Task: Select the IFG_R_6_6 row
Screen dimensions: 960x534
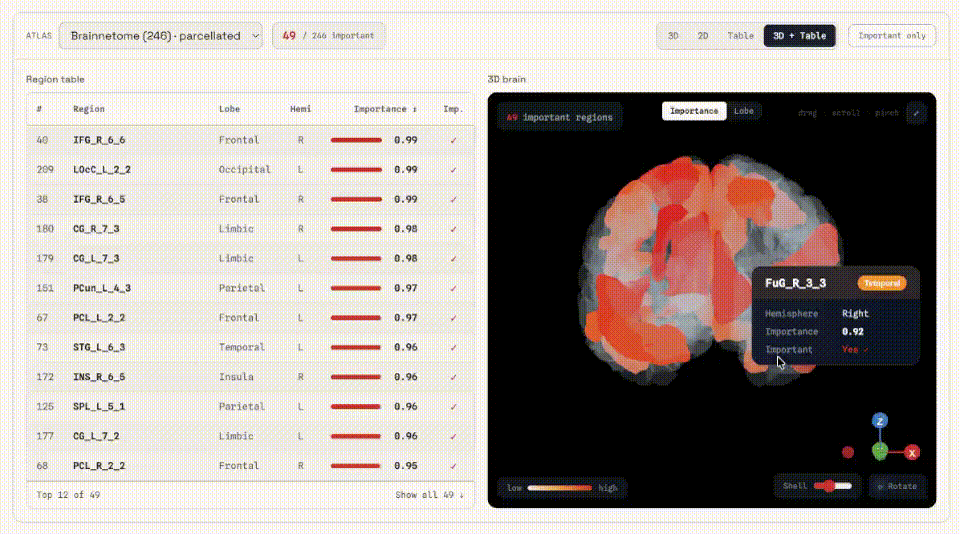Action: click(x=250, y=140)
